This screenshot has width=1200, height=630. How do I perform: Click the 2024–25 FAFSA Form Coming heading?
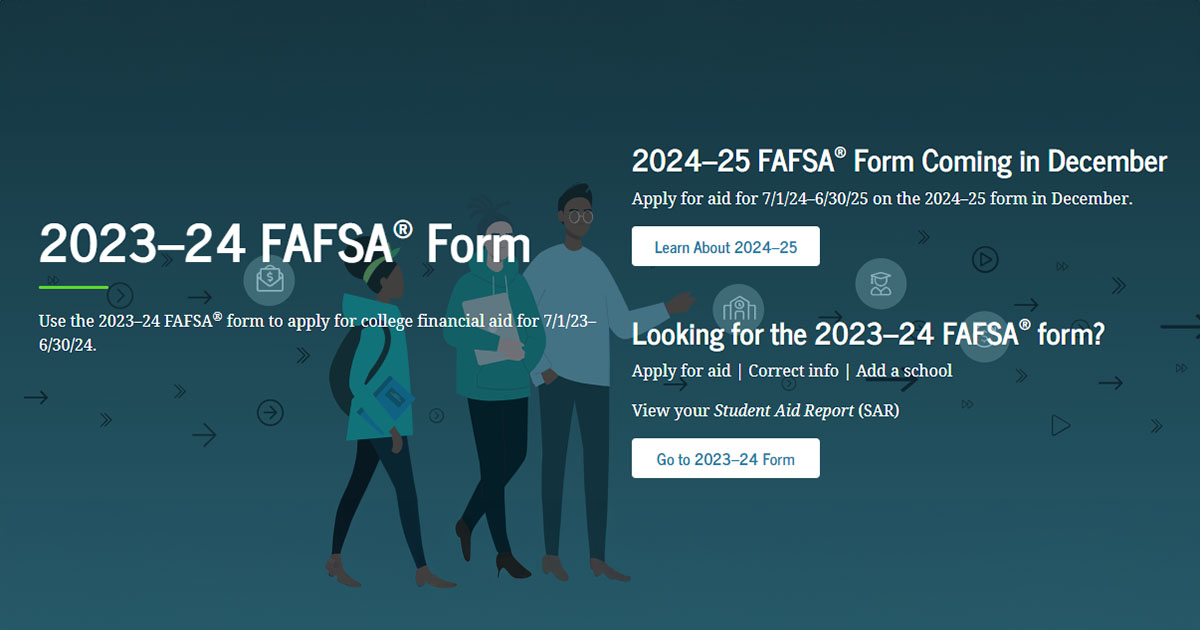899,160
